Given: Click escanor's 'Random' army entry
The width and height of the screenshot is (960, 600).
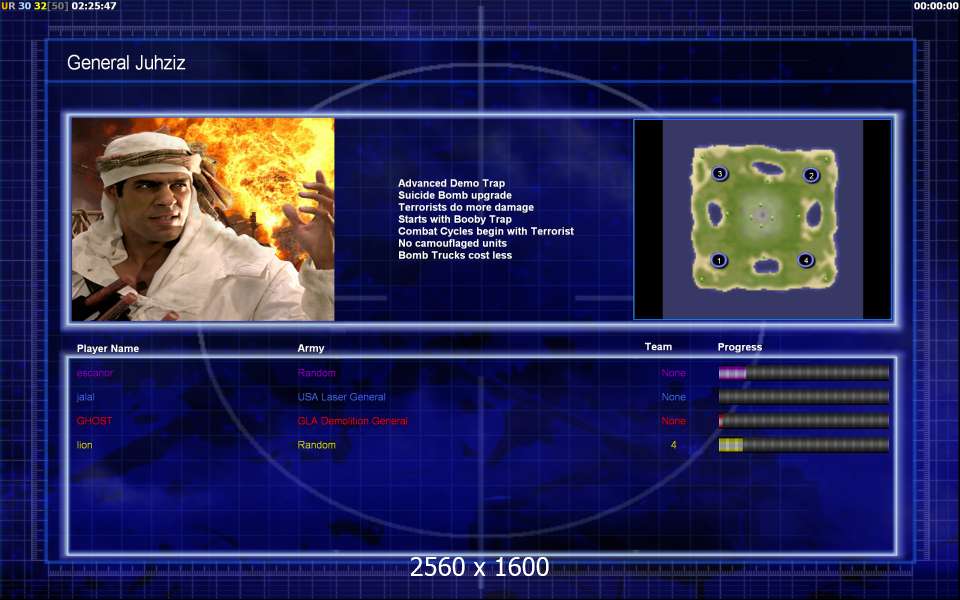Looking at the screenshot, I should coord(317,373).
